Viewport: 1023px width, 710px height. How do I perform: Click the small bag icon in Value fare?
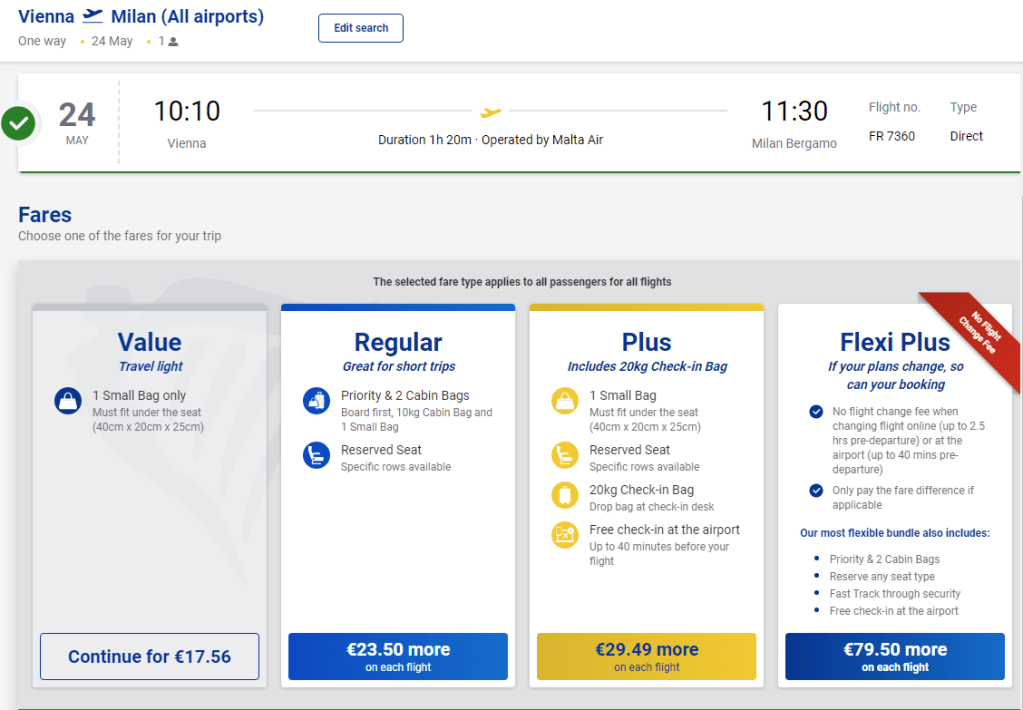tap(67, 401)
